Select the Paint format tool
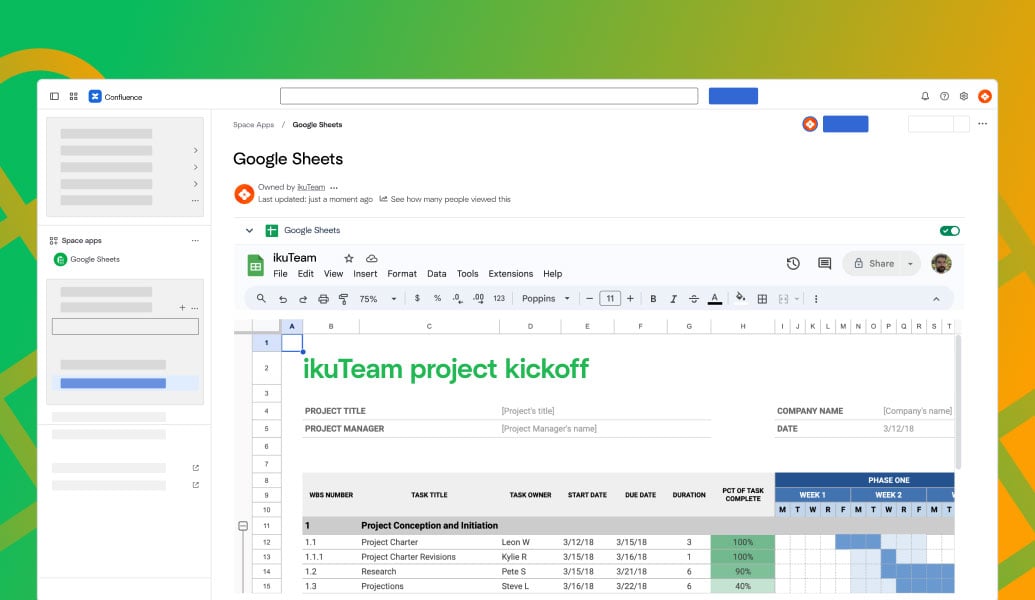Image resolution: width=1035 pixels, height=600 pixels. coord(343,298)
